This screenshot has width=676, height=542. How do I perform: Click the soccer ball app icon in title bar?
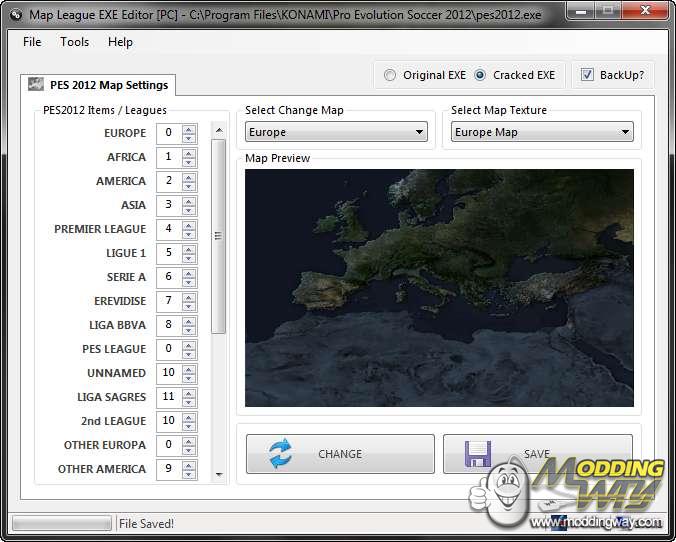15,13
